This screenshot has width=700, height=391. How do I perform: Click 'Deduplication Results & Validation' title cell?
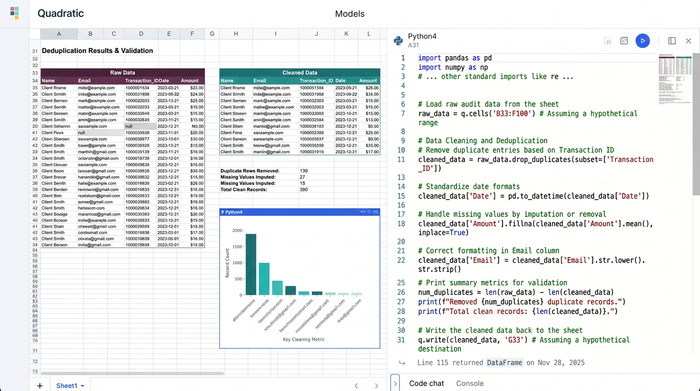tap(97, 50)
